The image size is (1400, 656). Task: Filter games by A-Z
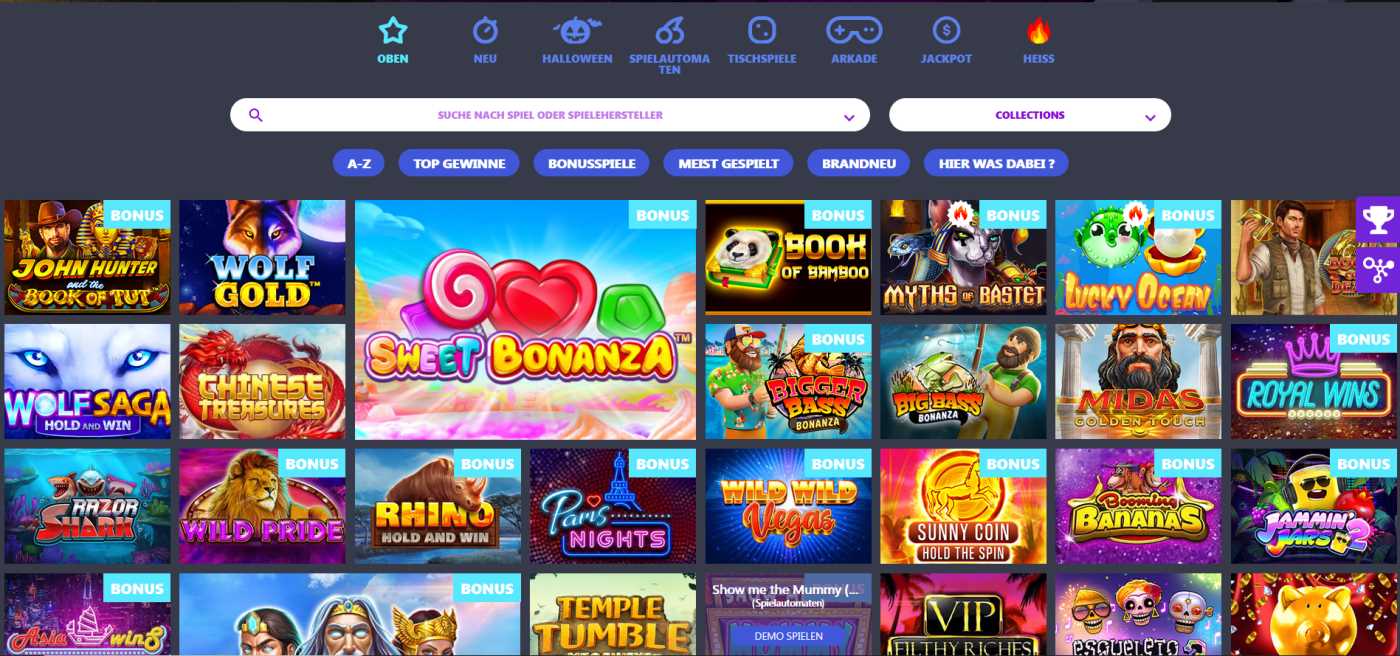tap(359, 163)
